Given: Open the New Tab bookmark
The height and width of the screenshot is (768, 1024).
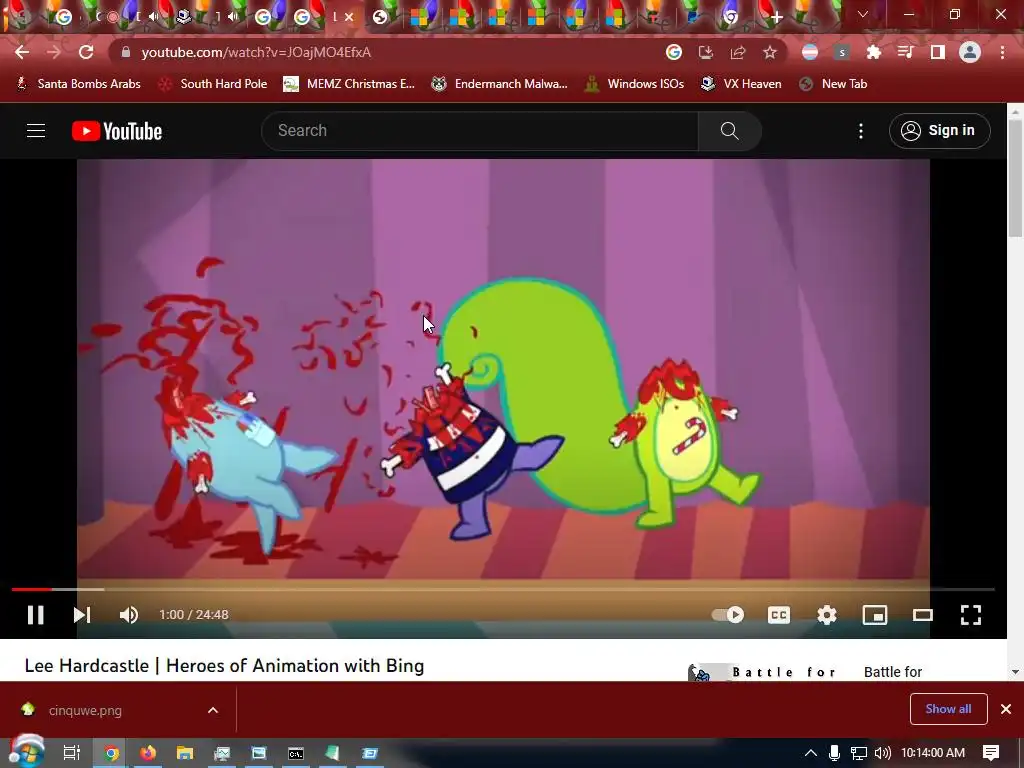Looking at the screenshot, I should (833, 84).
